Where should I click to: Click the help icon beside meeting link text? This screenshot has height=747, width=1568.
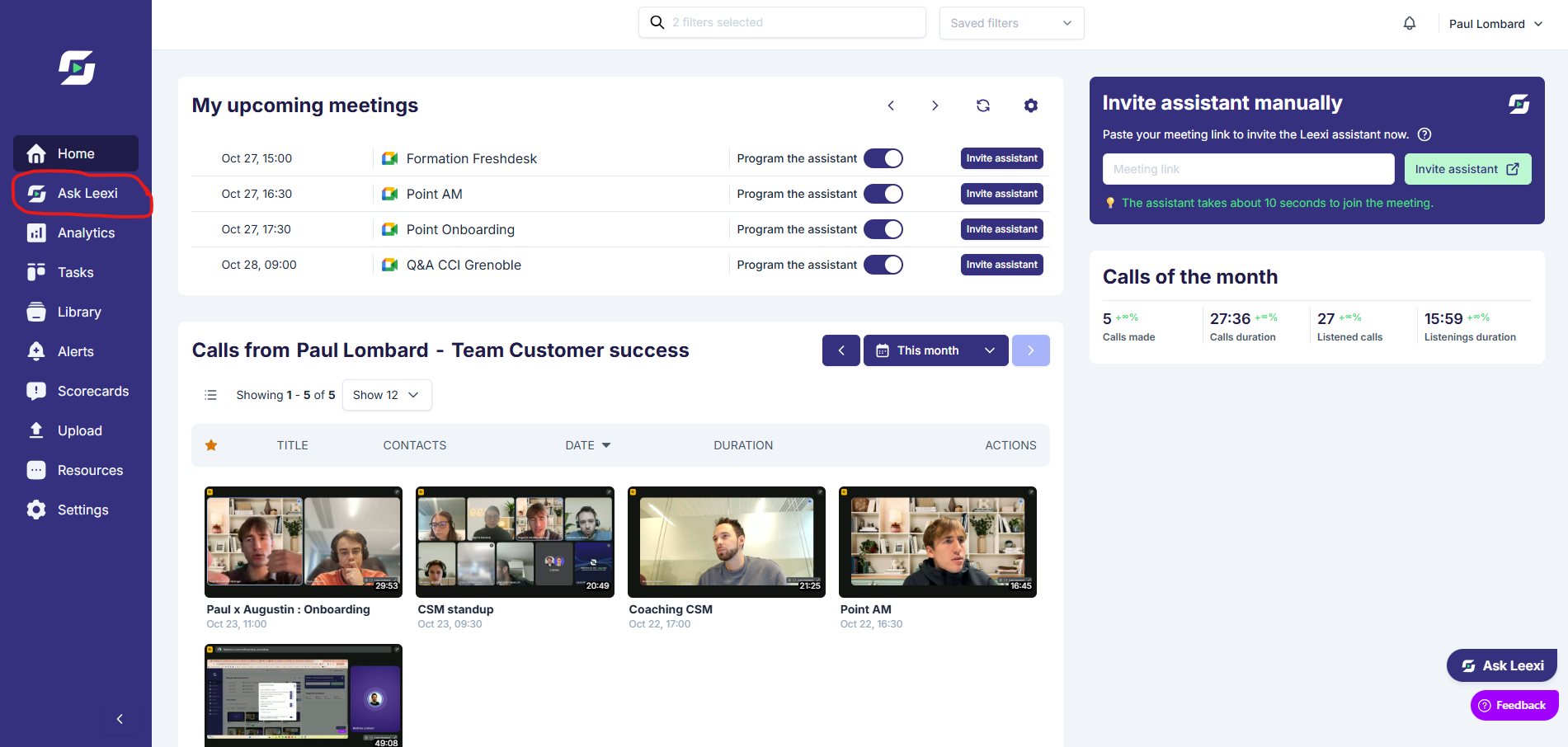[x=1424, y=134]
